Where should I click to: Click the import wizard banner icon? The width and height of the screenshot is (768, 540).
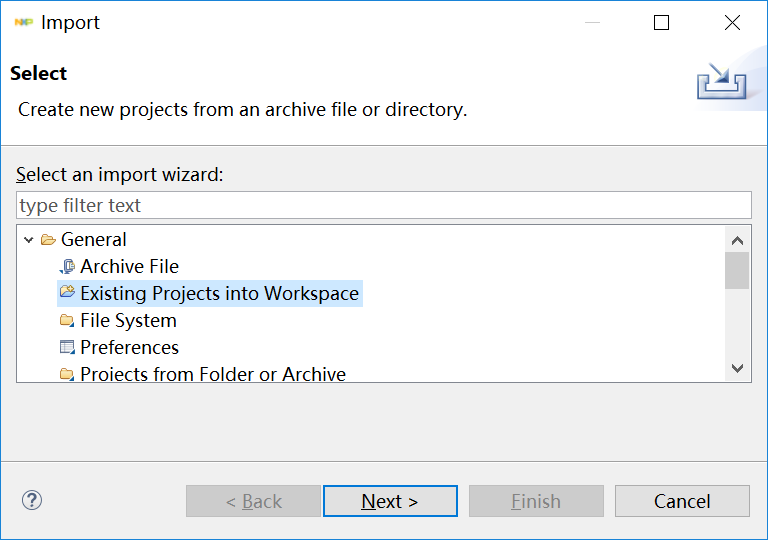pyautogui.click(x=722, y=82)
